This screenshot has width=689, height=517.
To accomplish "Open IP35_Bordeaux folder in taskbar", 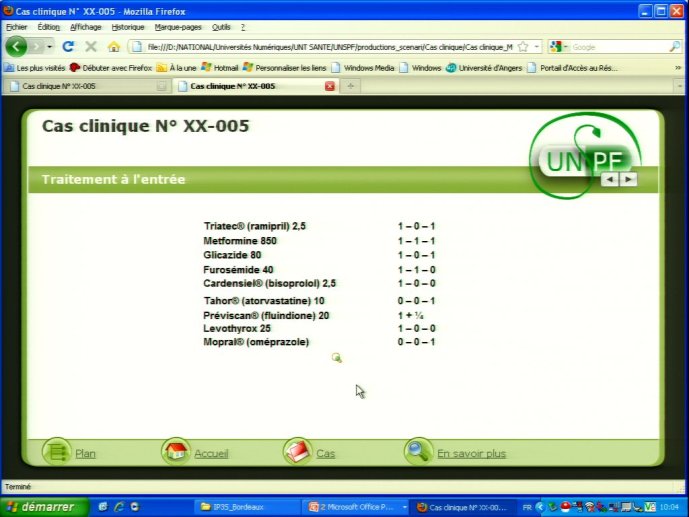I will coord(248,507).
